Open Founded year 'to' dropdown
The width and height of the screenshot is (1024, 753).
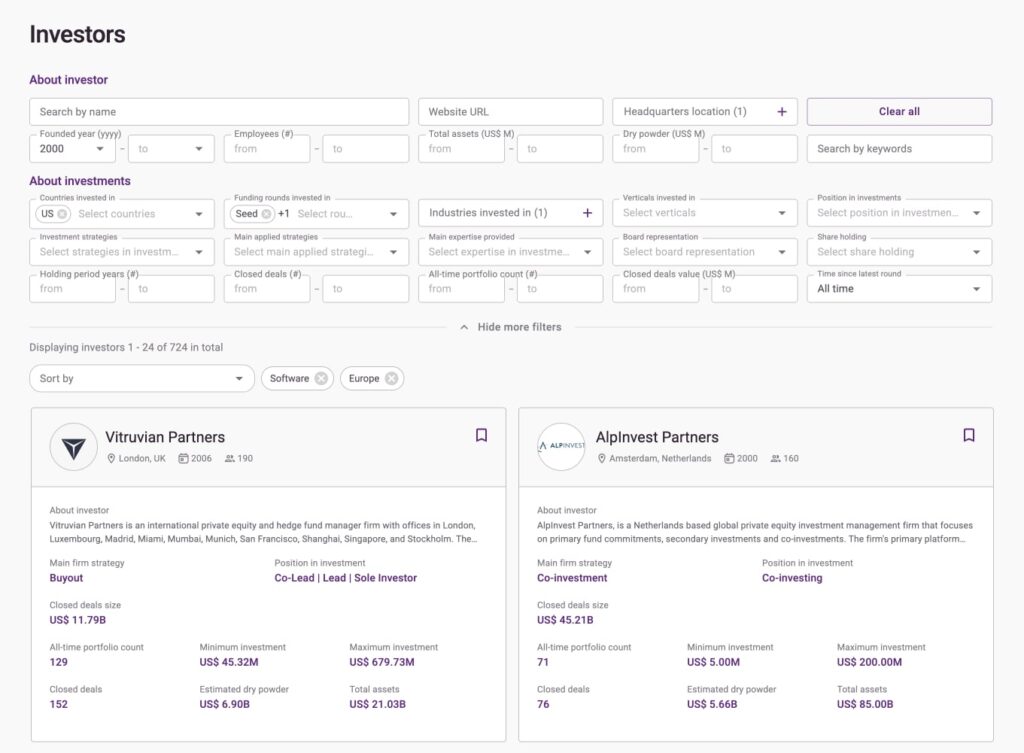click(x=171, y=149)
